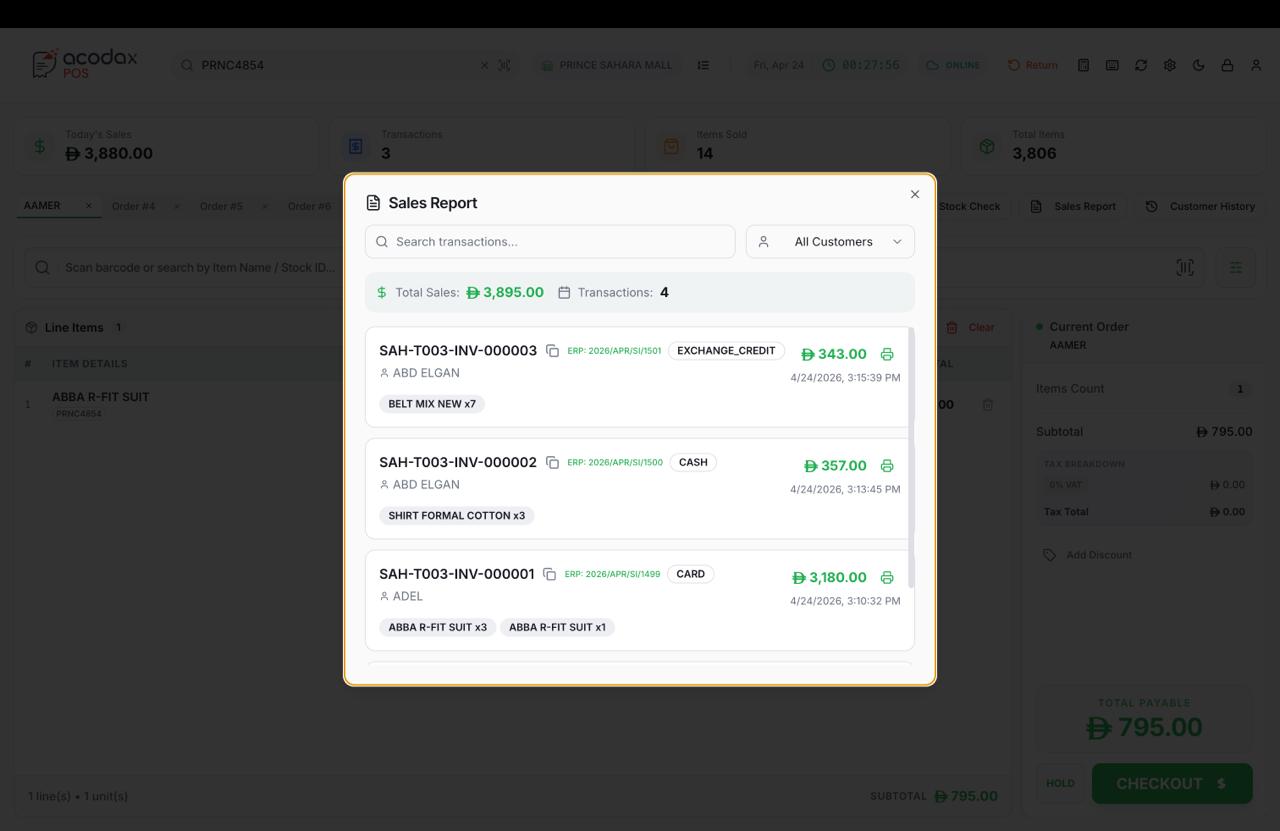Click the customer name ADEL
1280x831 pixels.
click(408, 596)
